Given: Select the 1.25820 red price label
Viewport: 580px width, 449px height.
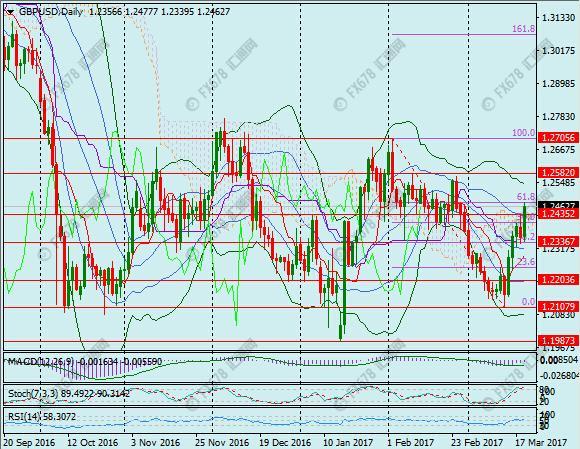Looking at the screenshot, I should [x=558, y=173].
